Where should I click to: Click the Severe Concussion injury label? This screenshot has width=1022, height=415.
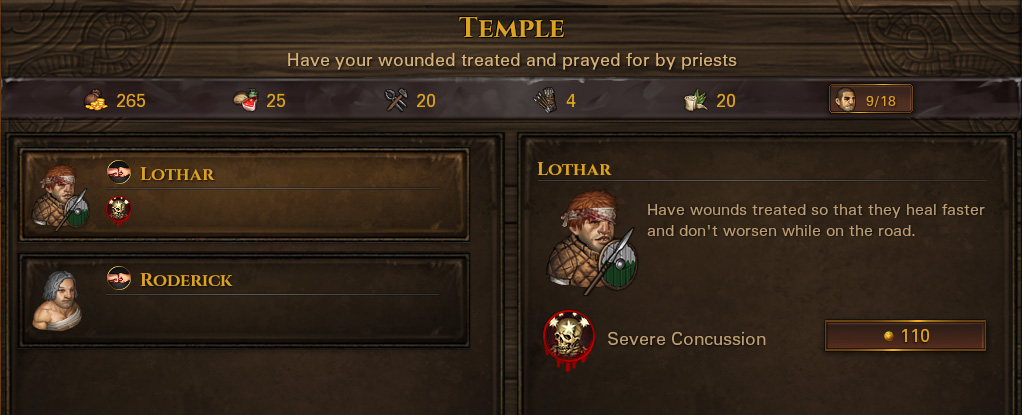coord(686,339)
